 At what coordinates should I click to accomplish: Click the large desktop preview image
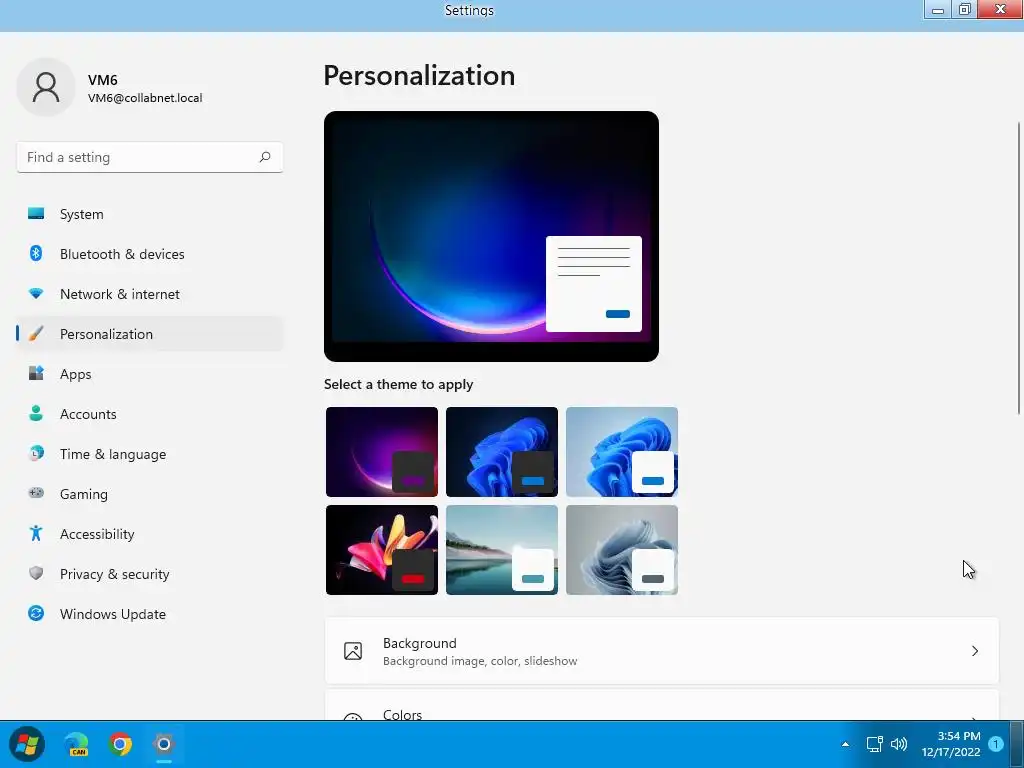coord(491,236)
